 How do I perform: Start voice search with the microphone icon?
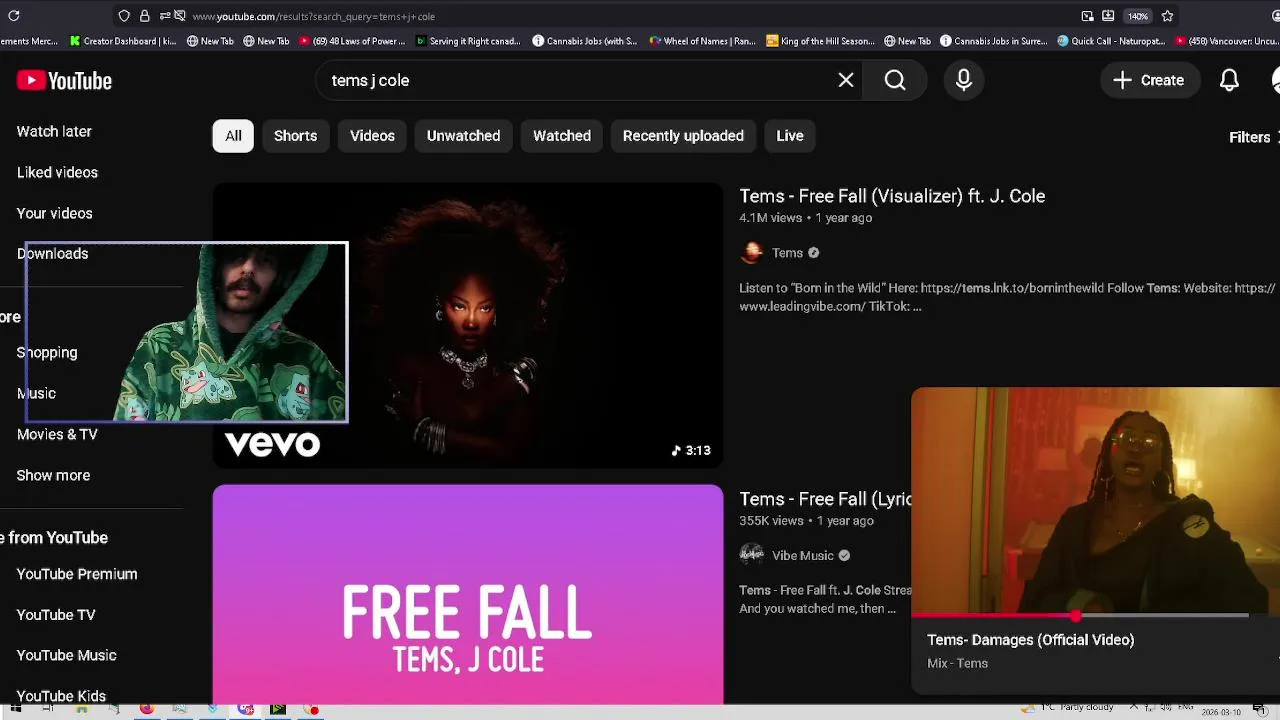click(964, 80)
